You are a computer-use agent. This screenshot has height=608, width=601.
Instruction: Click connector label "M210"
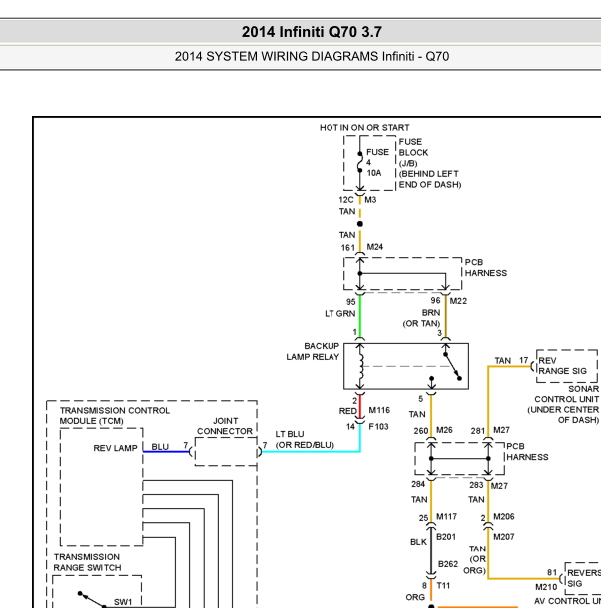pos(546,587)
